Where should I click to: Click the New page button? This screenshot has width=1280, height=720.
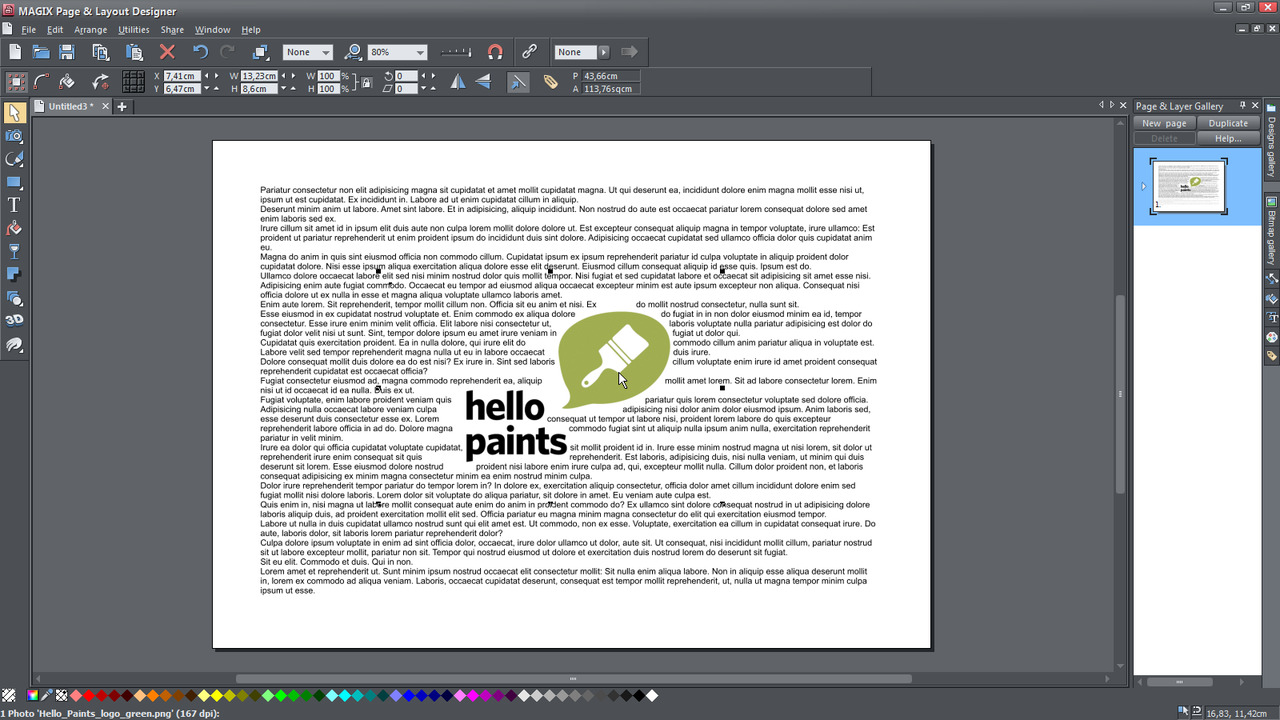(x=1164, y=123)
